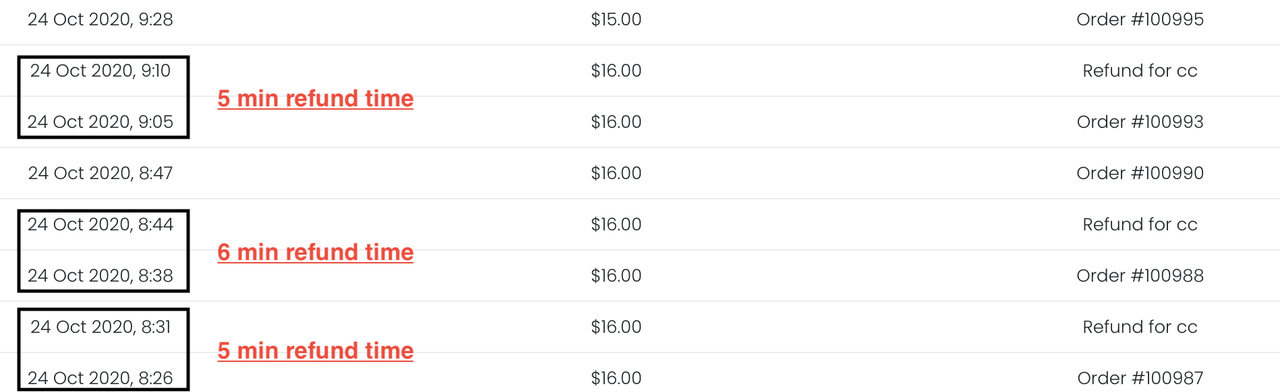Select the Order #100993 entry

click(1140, 122)
